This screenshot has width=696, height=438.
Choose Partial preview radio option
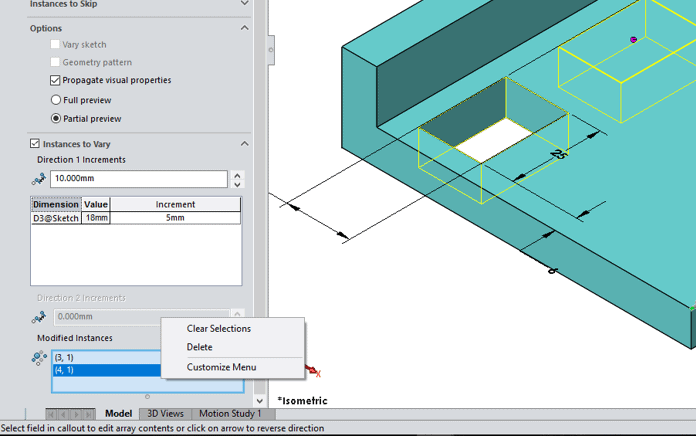(x=55, y=119)
